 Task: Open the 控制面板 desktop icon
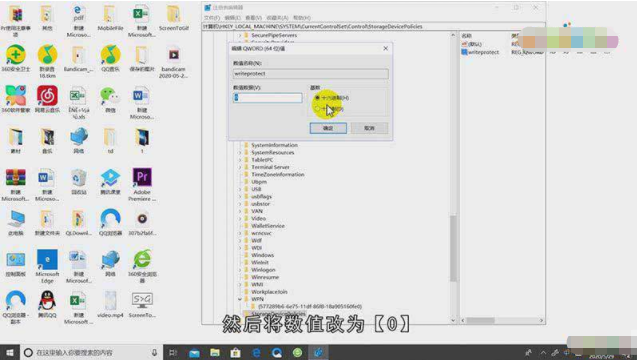pyautogui.click(x=16, y=263)
